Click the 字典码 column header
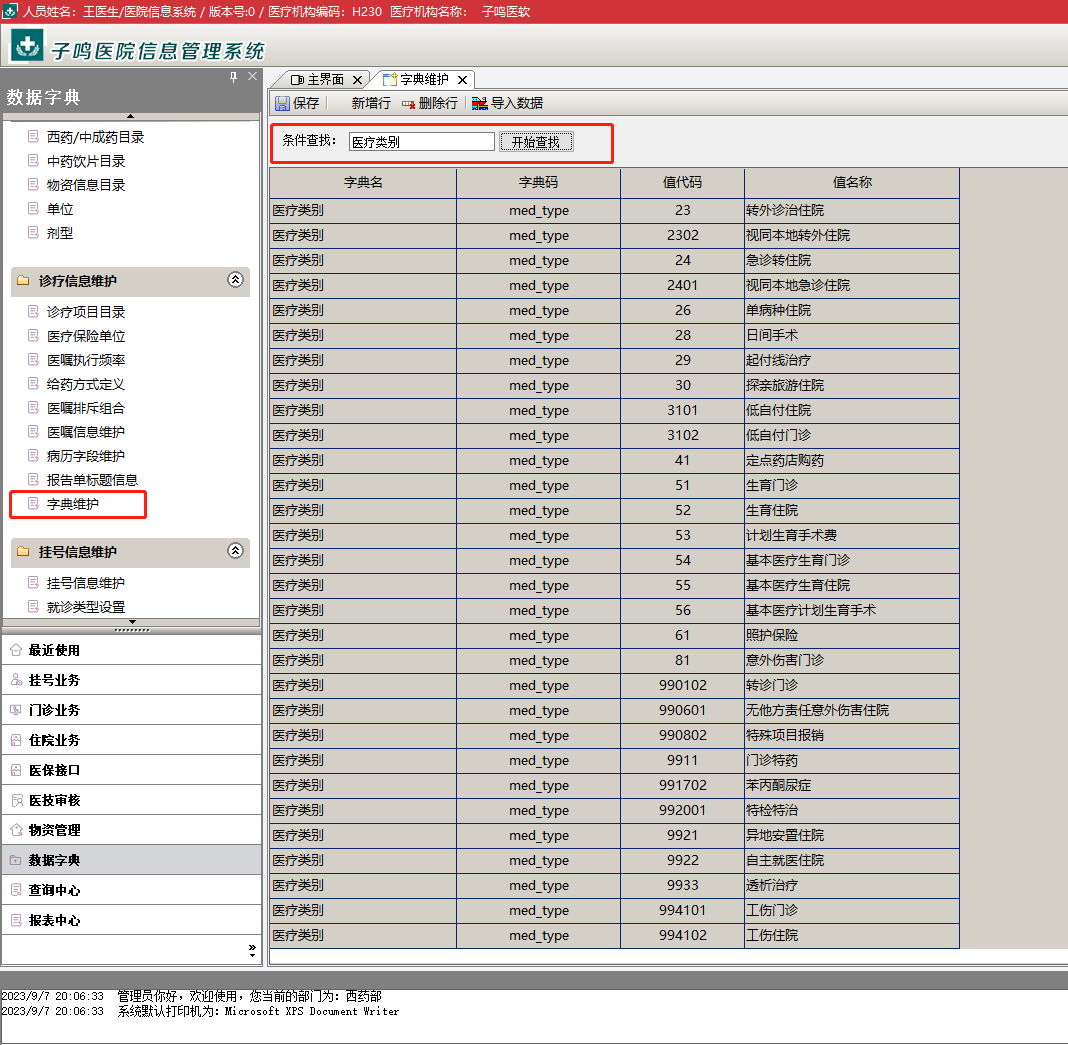This screenshot has width=1068, height=1045. pos(539,183)
